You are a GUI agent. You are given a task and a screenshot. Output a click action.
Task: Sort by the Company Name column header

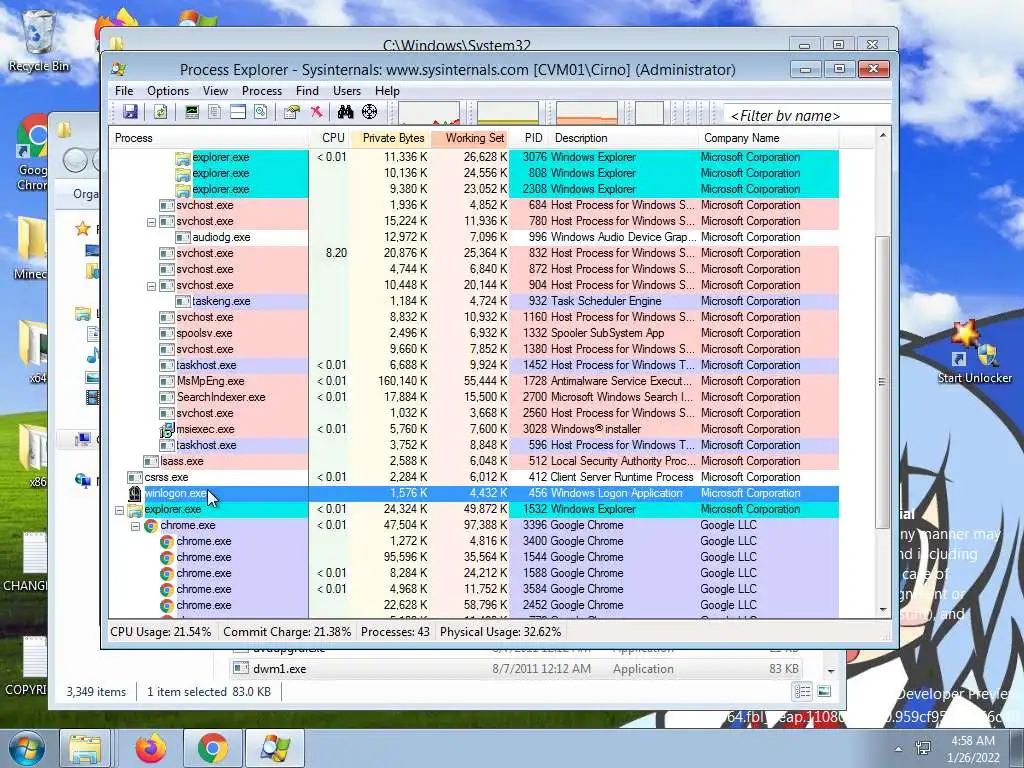768,138
